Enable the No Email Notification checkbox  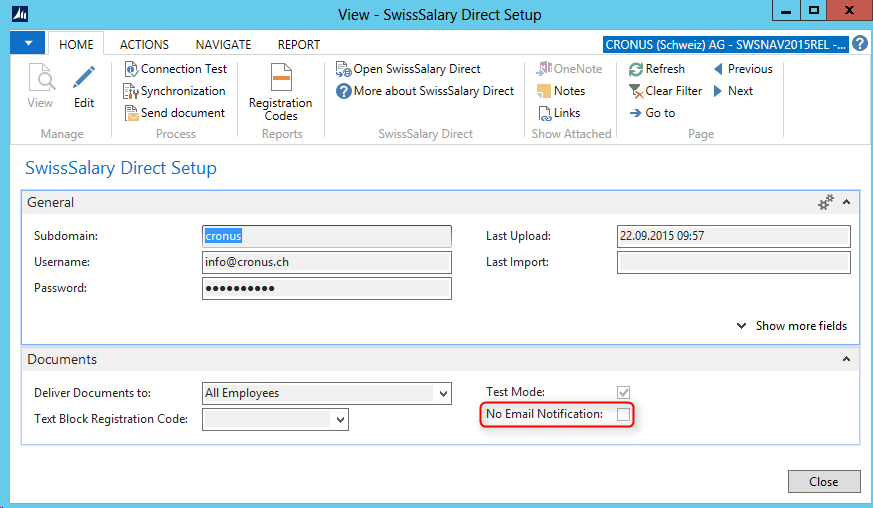pyautogui.click(x=624, y=414)
